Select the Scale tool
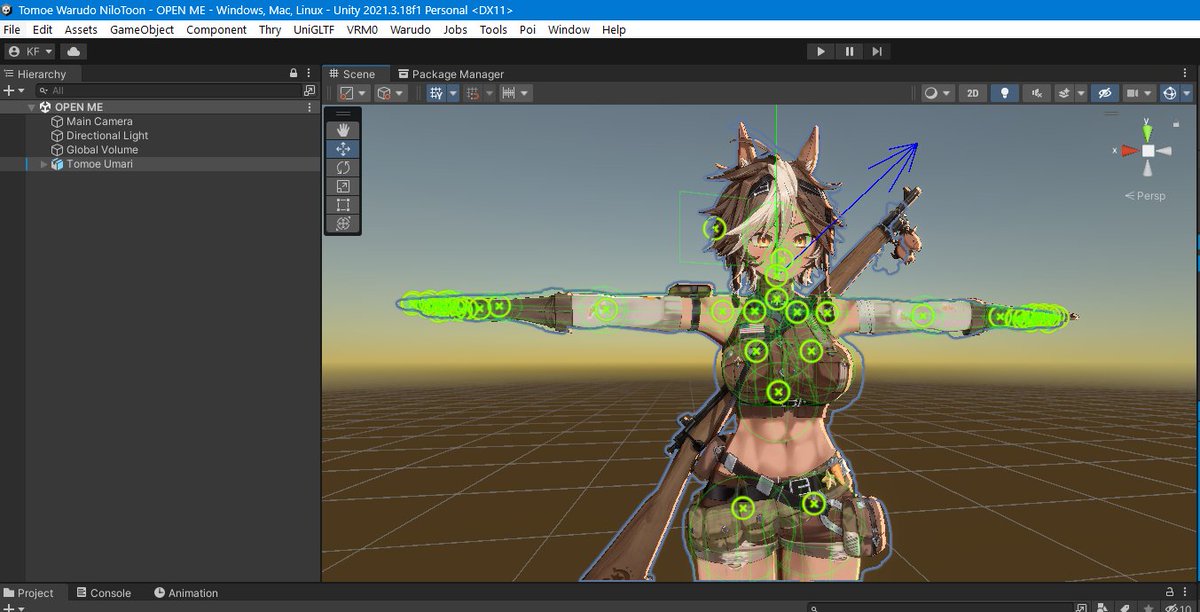This screenshot has width=1200, height=612. pos(343,186)
